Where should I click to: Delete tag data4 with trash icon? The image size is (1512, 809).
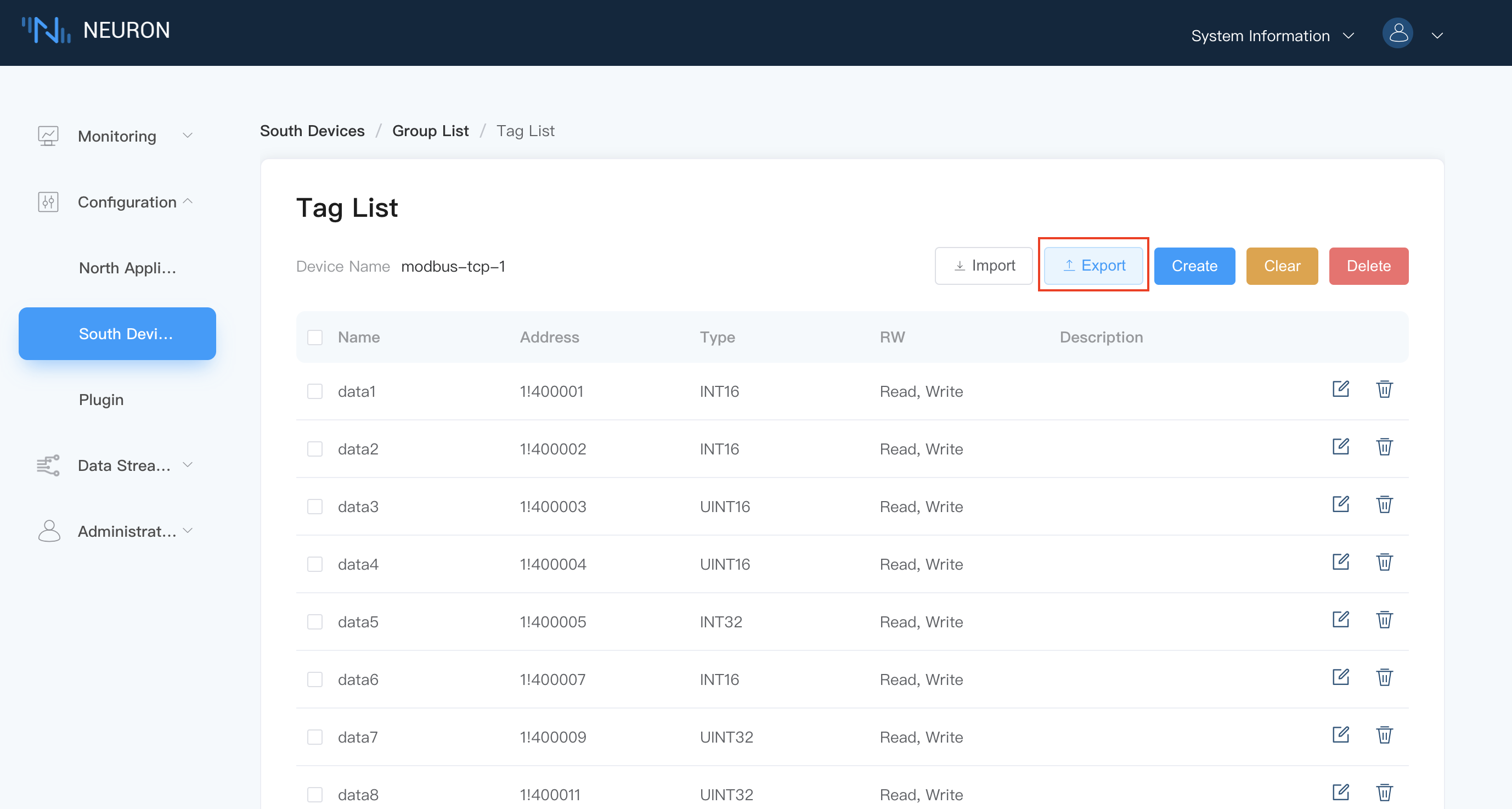pos(1384,561)
